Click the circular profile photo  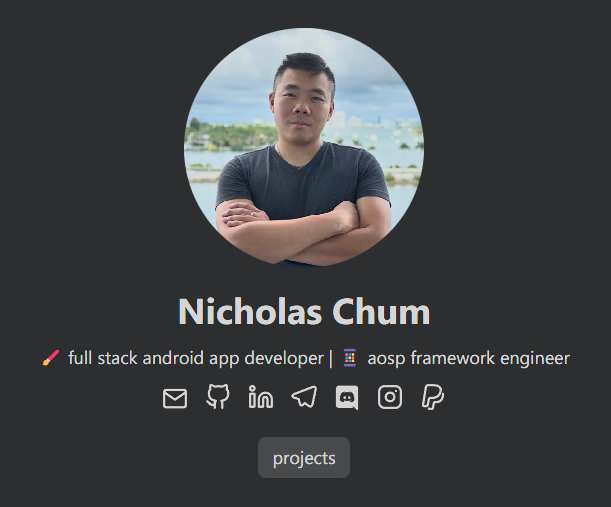pyautogui.click(x=304, y=147)
